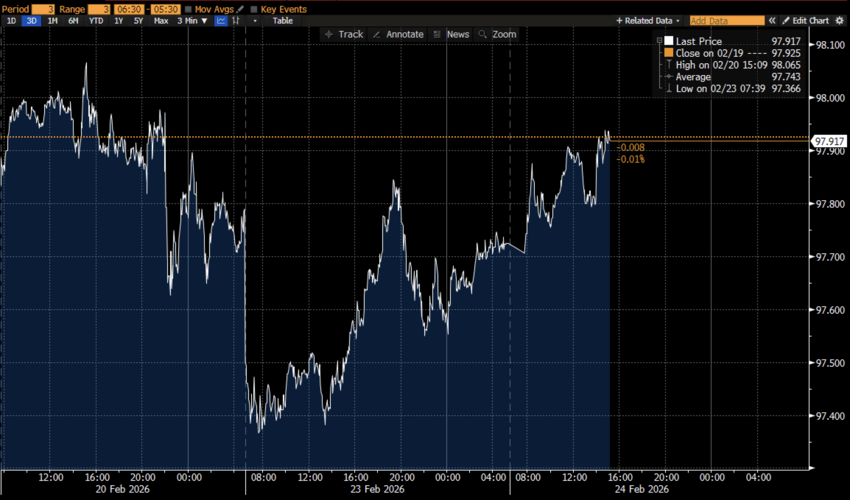Click the Edit Chart button
This screenshot has height=500, width=850.
click(805, 20)
